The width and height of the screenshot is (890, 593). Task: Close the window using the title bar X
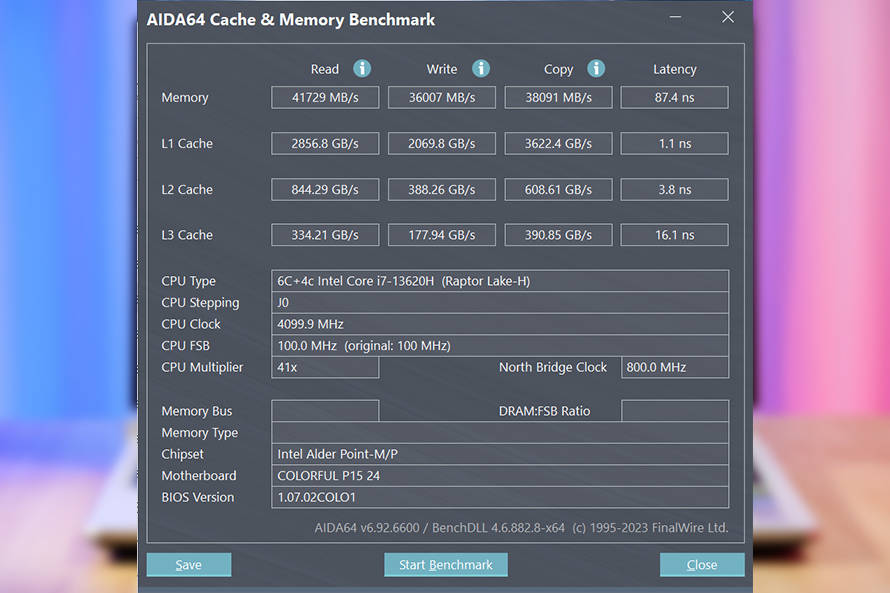click(x=728, y=17)
